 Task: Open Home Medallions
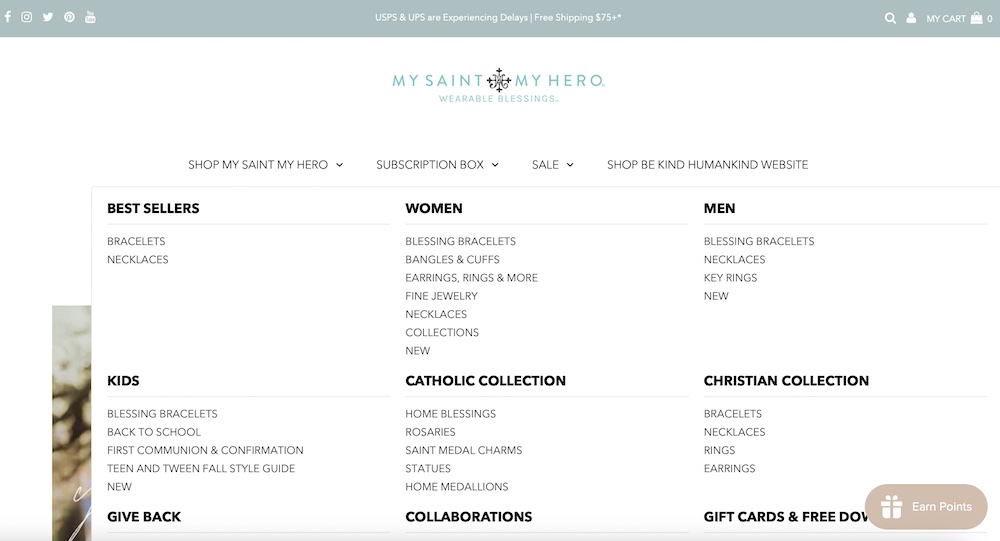457,487
